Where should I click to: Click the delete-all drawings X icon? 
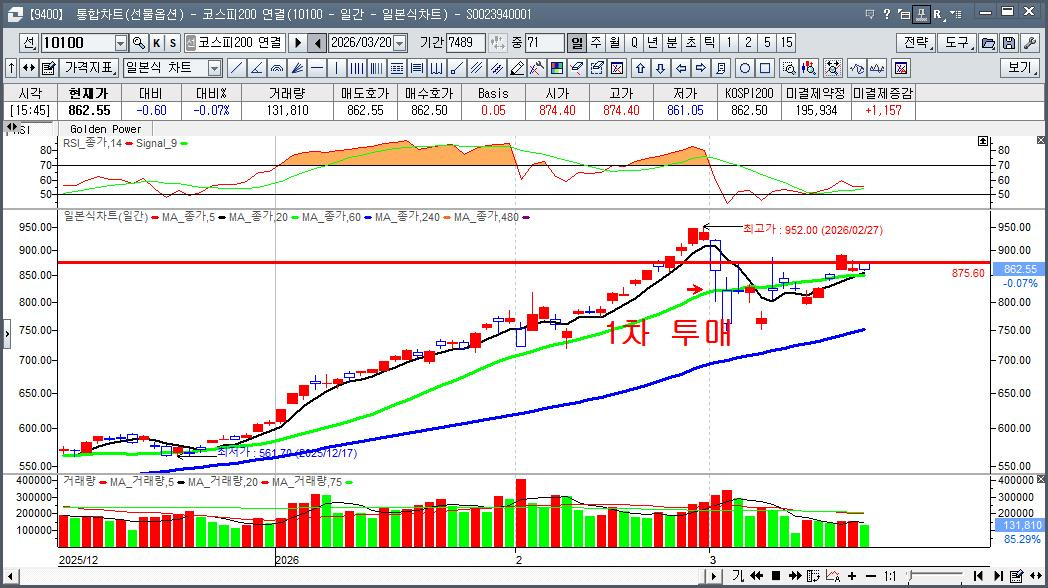coord(617,67)
